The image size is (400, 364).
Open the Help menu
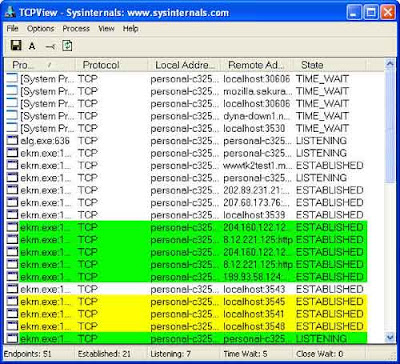(x=130, y=29)
